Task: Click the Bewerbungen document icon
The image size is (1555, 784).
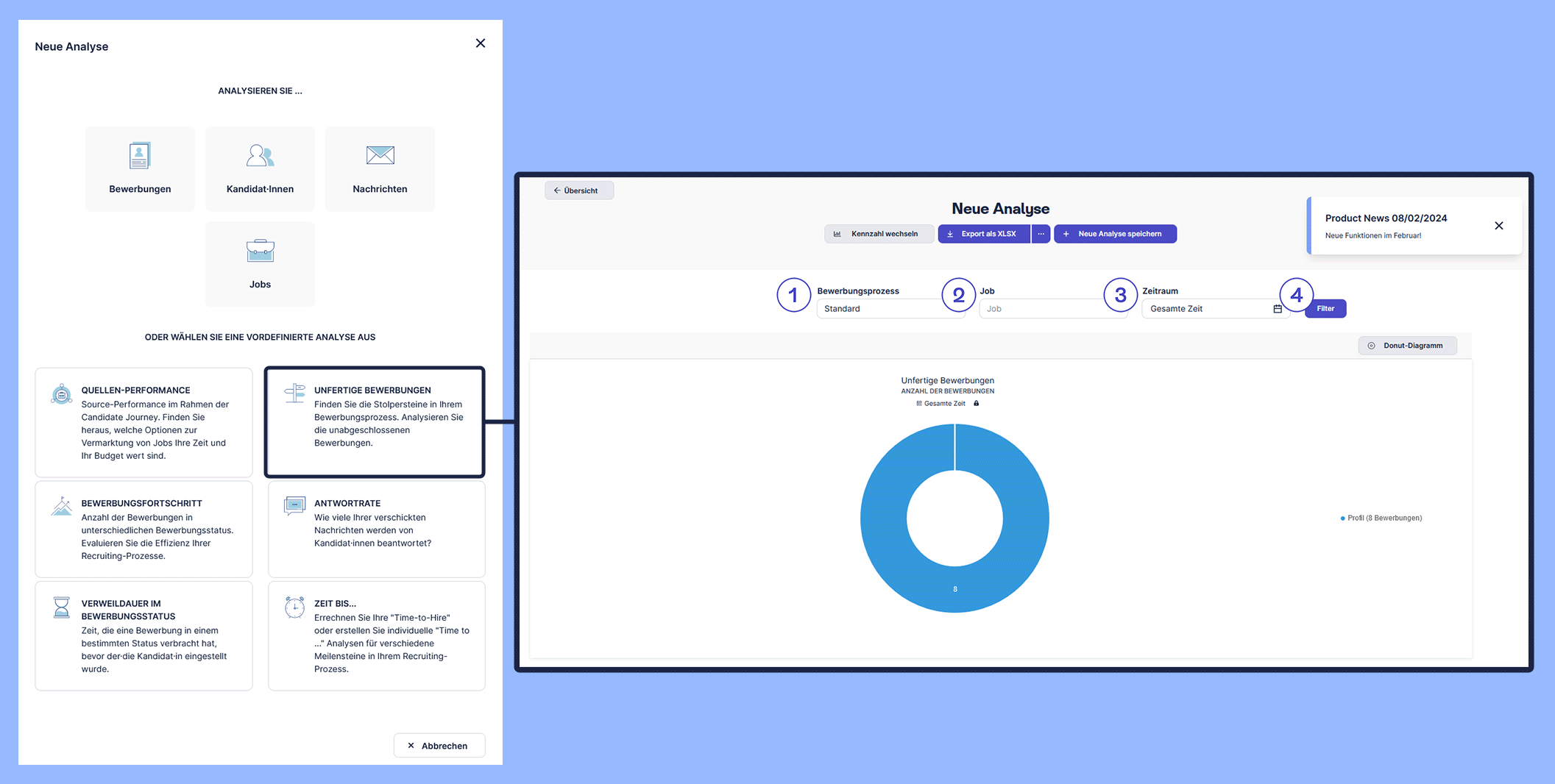Action: [139, 156]
